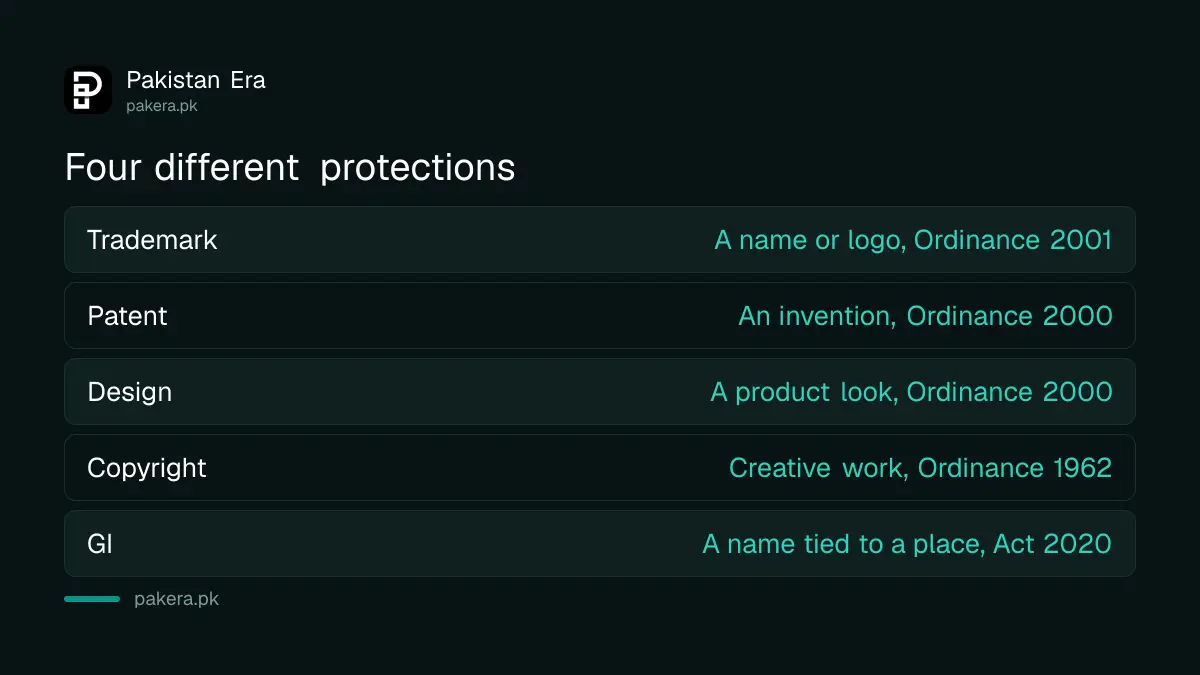Open the footer pakera.pk link
The width and height of the screenshot is (1200, 675).
176,600
